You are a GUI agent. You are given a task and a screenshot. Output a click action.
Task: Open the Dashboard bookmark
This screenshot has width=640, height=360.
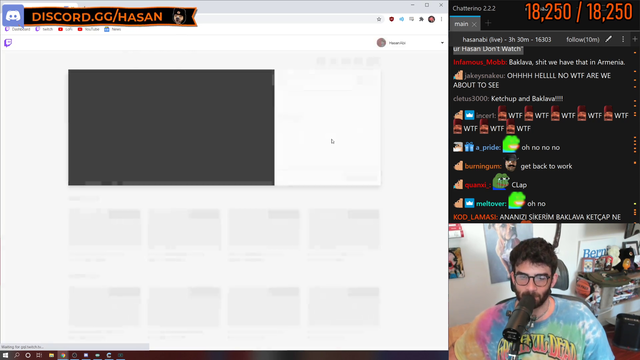(x=18, y=29)
